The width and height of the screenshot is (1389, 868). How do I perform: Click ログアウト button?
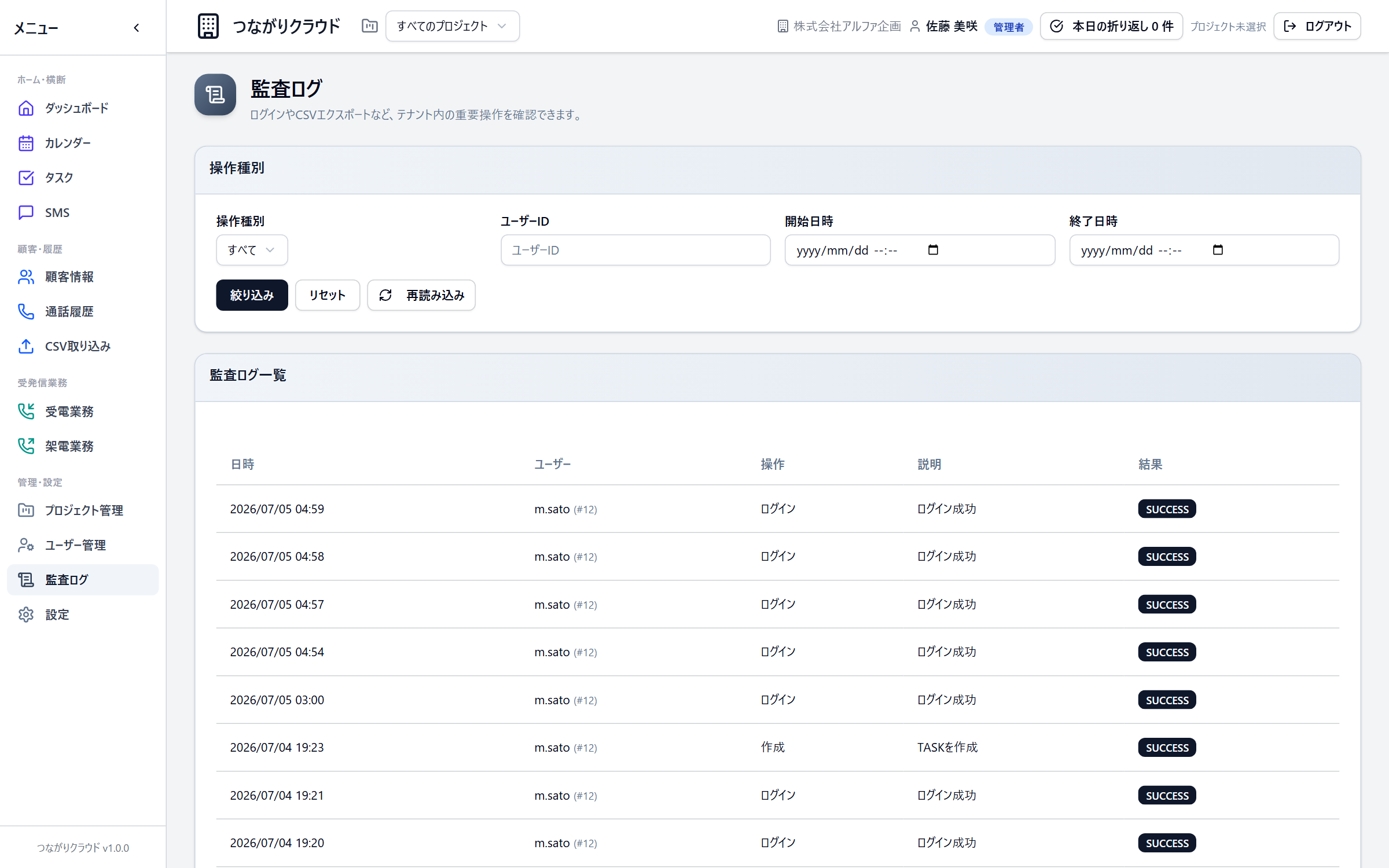click(1317, 26)
